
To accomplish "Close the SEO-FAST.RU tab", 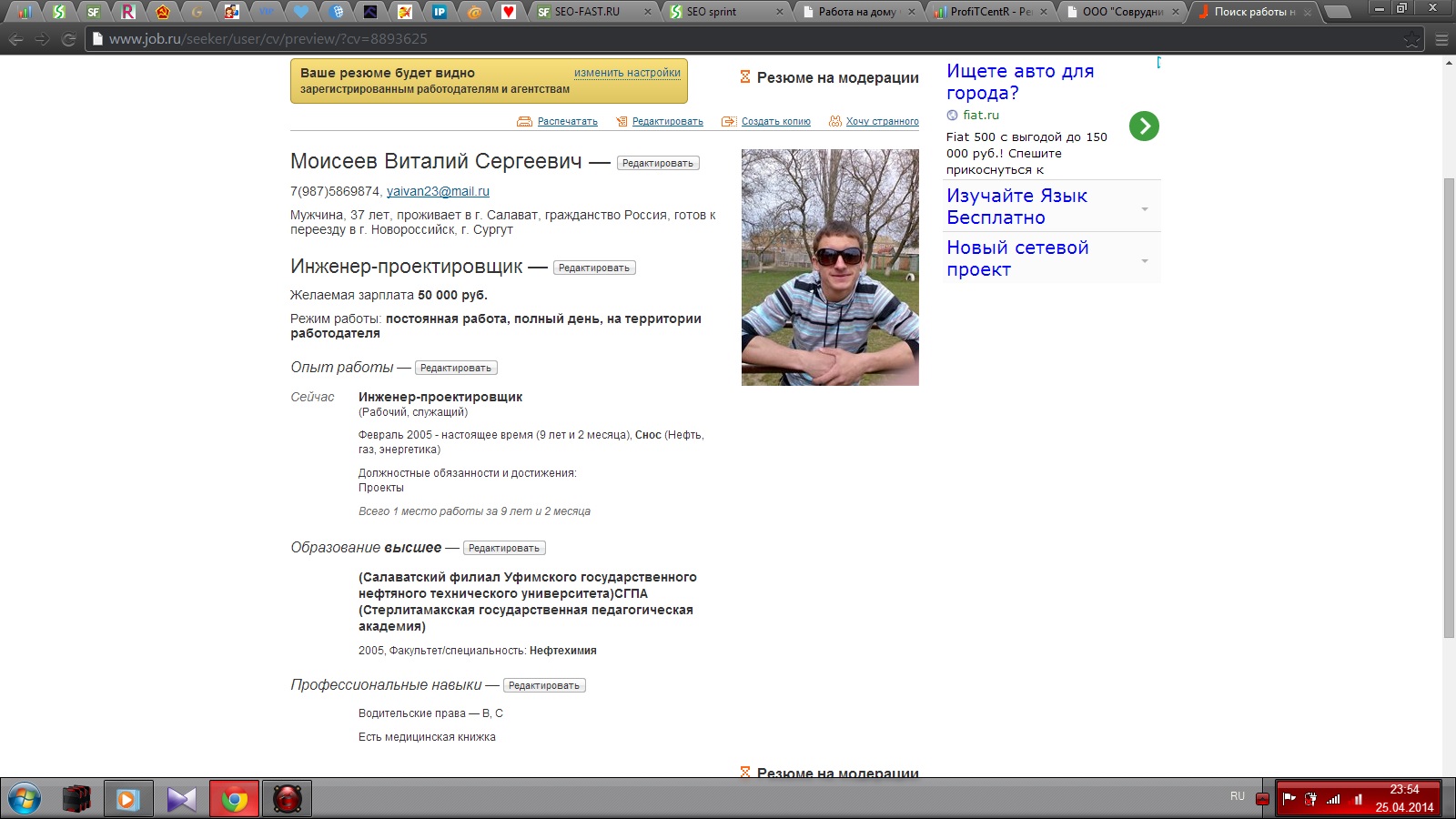I will pyautogui.click(x=648, y=12).
